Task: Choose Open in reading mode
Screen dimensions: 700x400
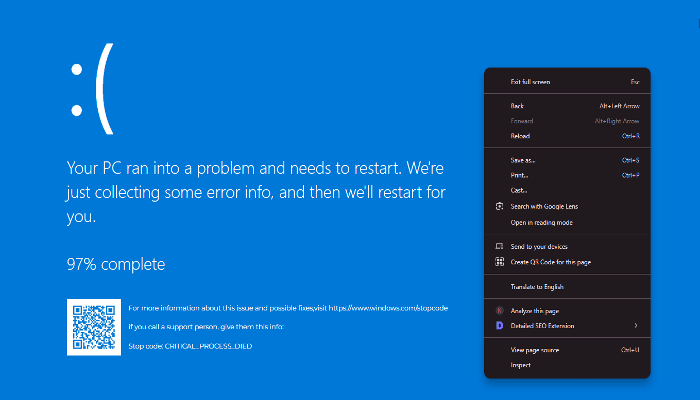Action: 567,222
